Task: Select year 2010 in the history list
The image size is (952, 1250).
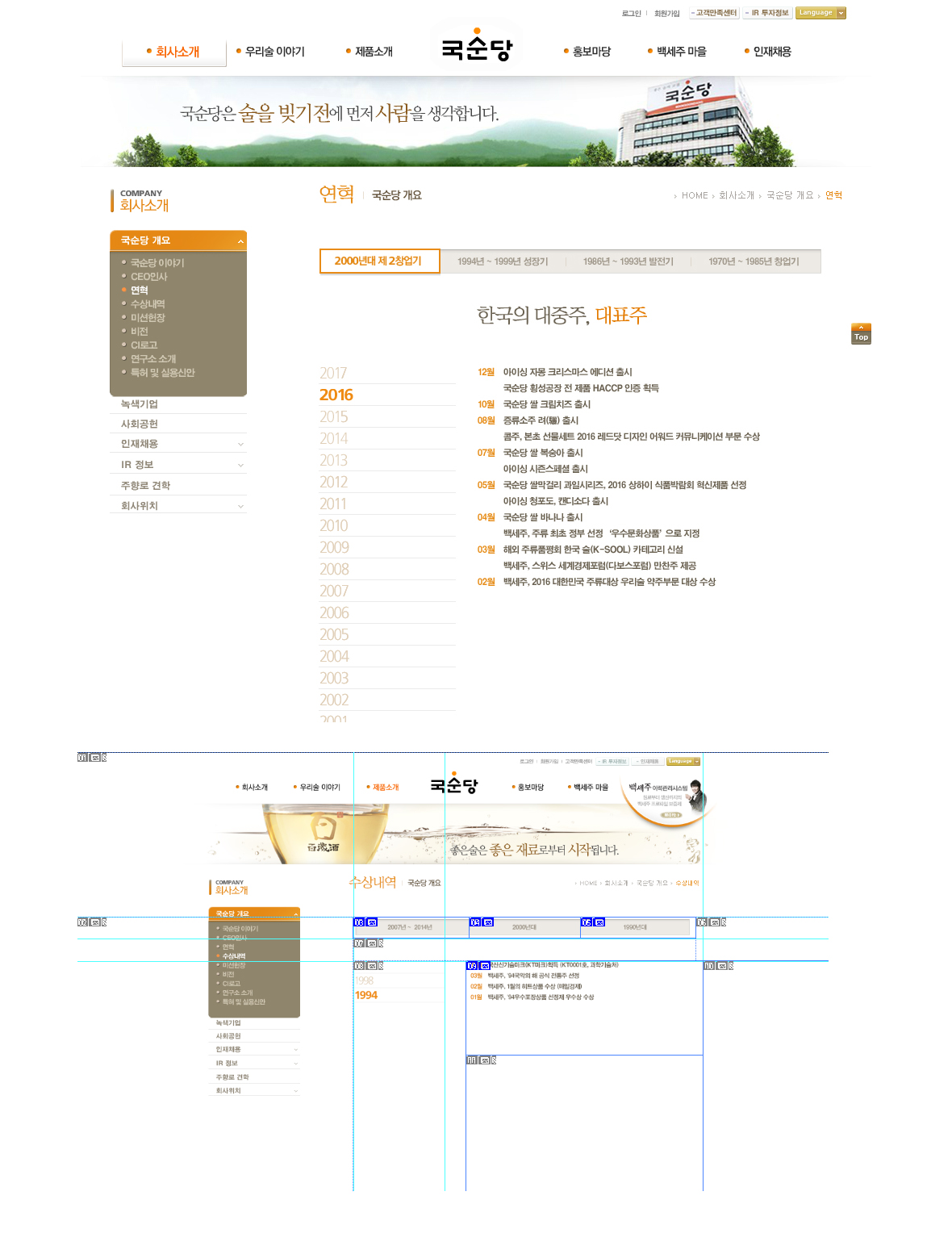Action: [334, 526]
